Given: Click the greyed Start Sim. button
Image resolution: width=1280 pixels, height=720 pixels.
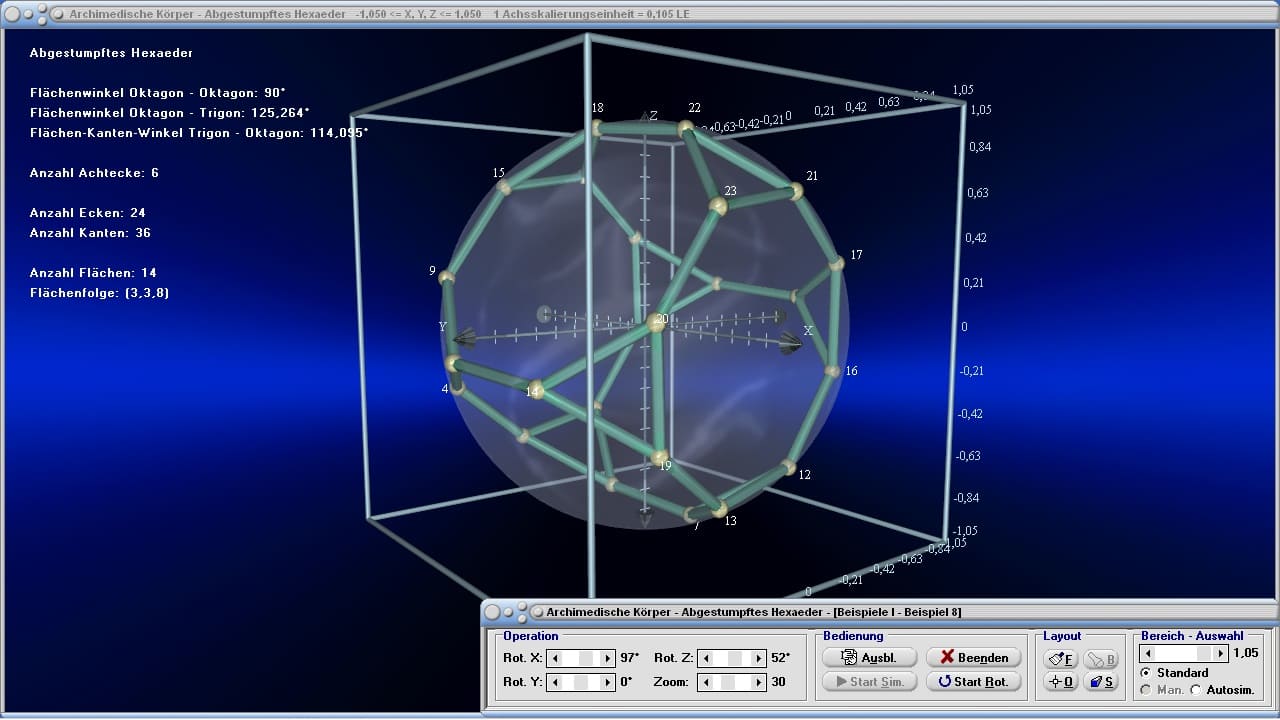Looking at the screenshot, I should pos(869,681).
